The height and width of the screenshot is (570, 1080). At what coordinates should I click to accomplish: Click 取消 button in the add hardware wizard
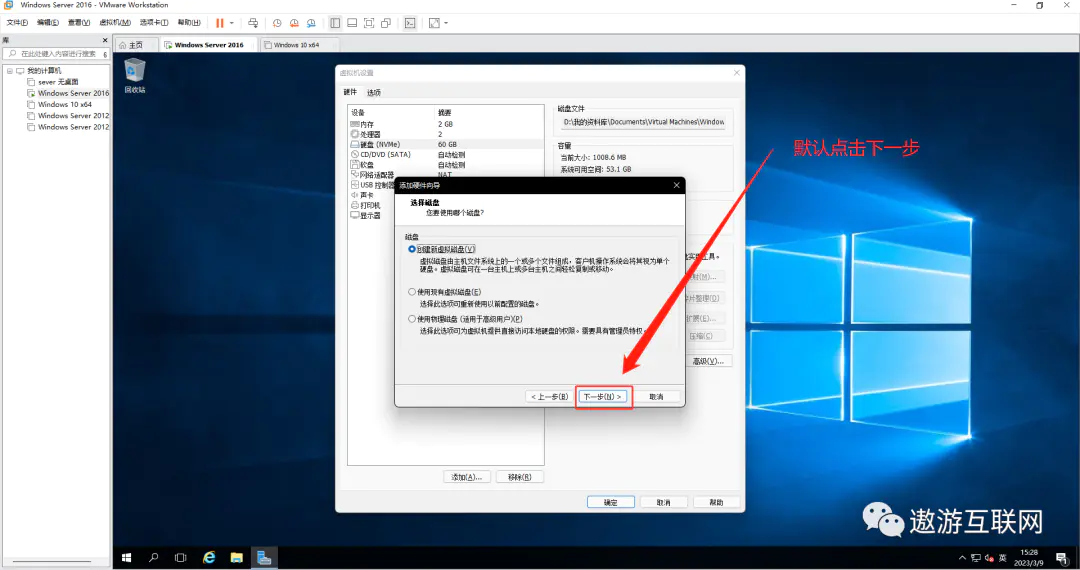point(656,397)
